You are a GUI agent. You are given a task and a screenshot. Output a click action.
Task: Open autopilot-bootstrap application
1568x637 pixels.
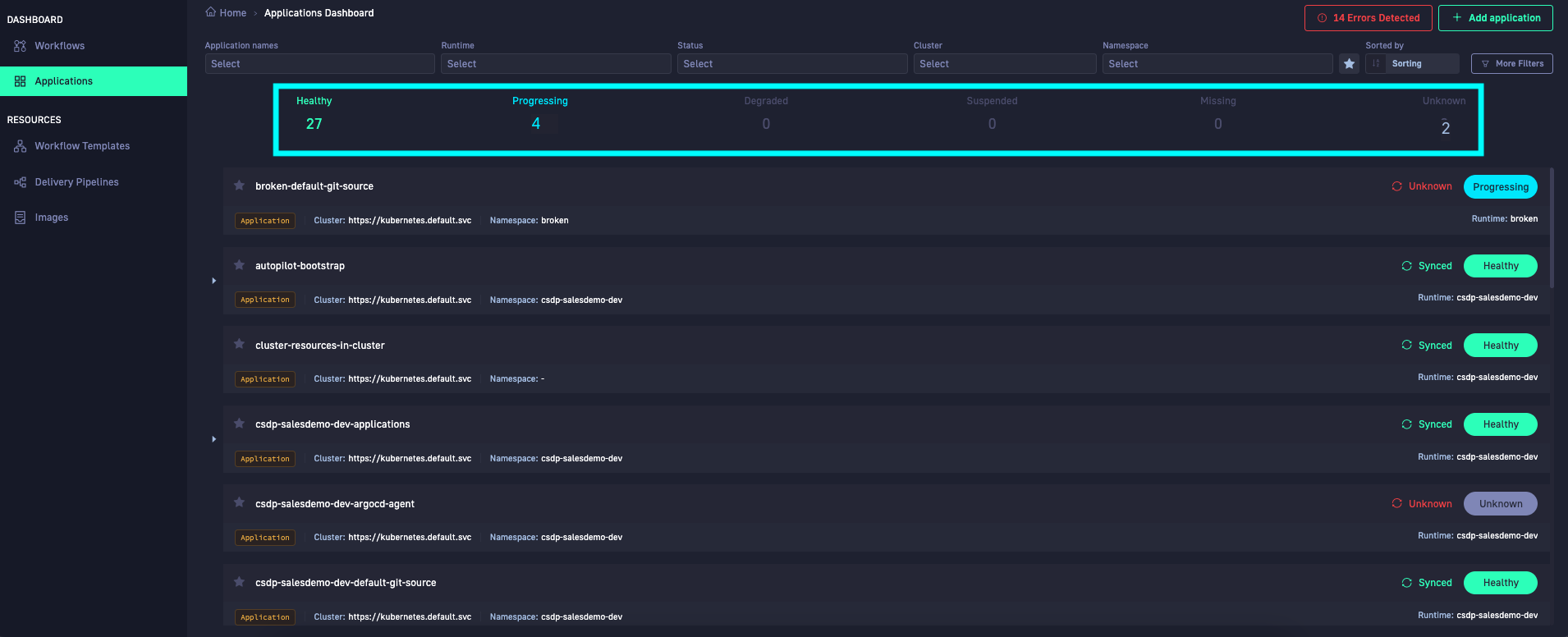pyautogui.click(x=300, y=266)
